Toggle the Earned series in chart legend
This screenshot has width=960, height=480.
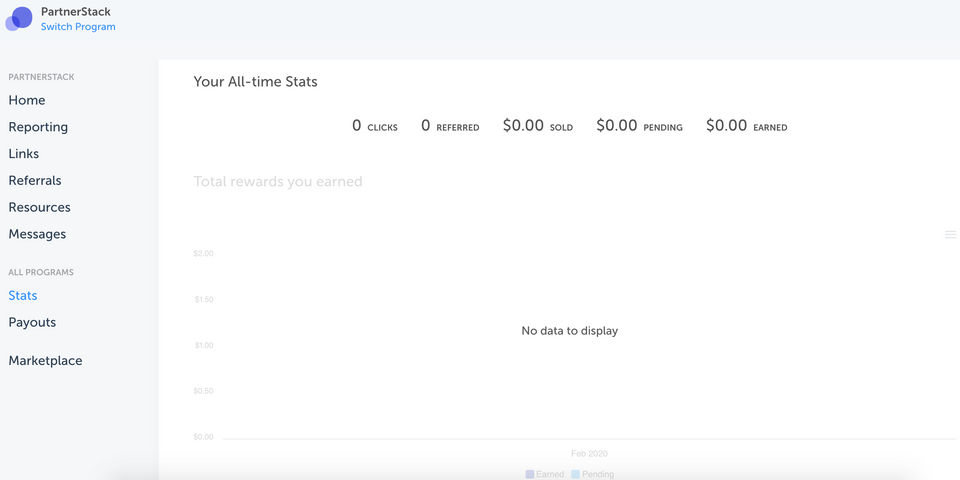[545, 474]
